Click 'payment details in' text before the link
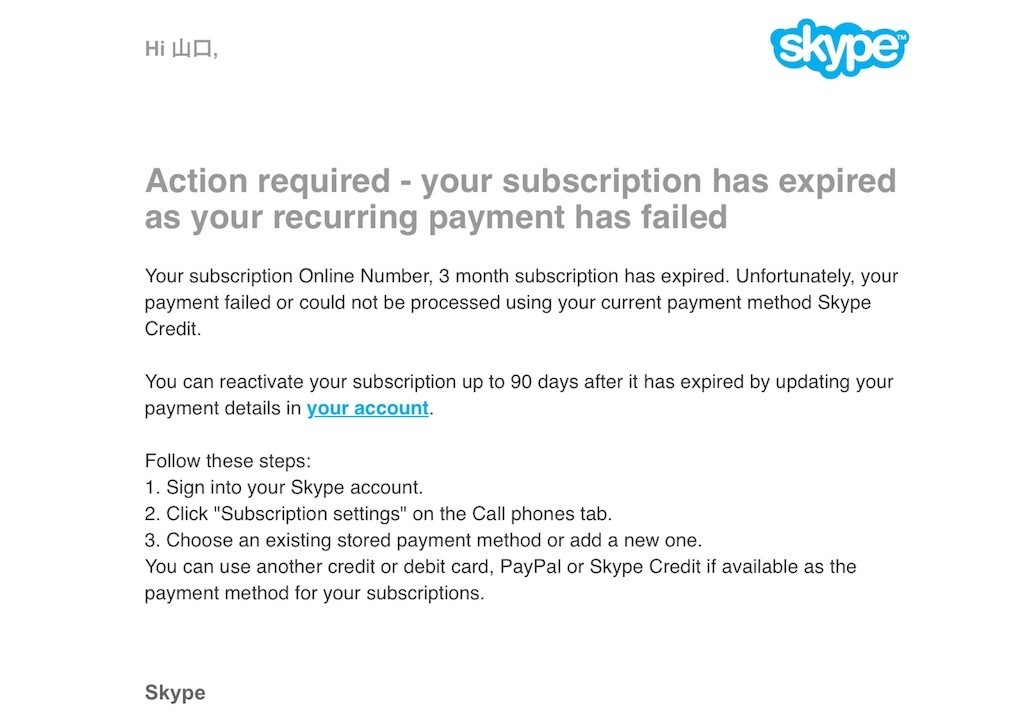Screen dimensions: 1024x719 [x=223, y=408]
